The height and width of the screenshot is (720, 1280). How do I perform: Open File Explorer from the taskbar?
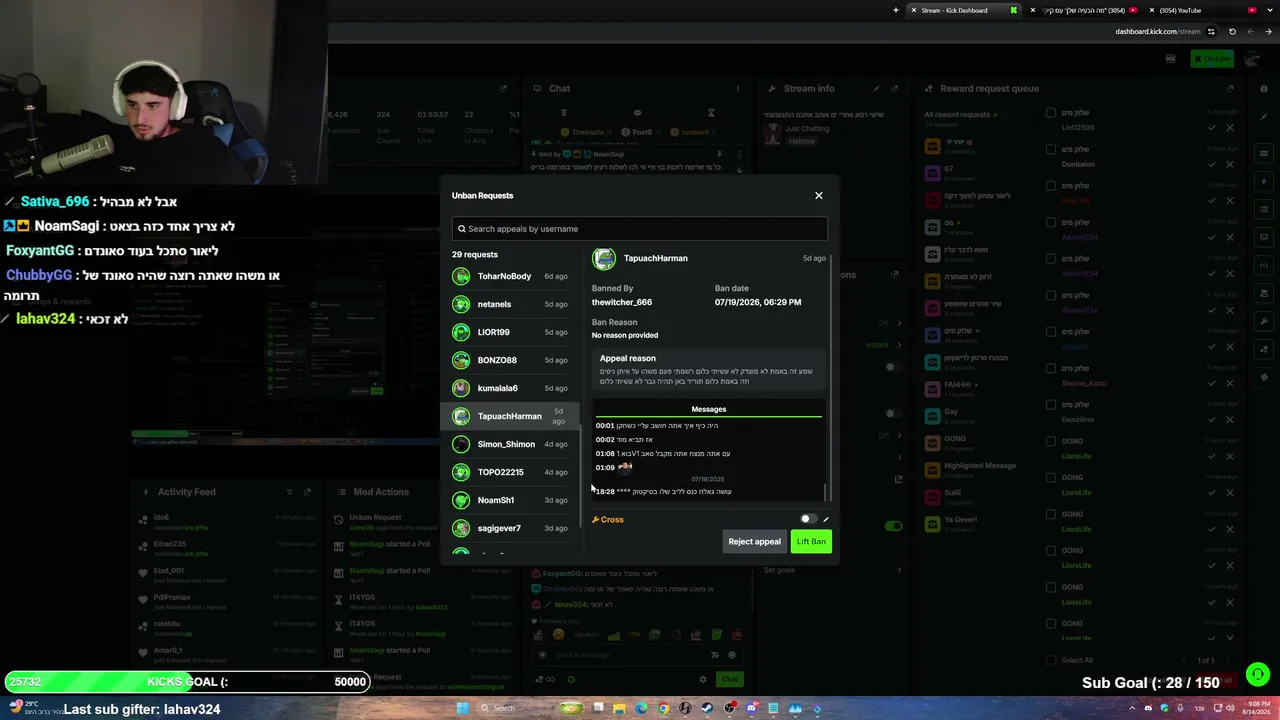tap(619, 708)
